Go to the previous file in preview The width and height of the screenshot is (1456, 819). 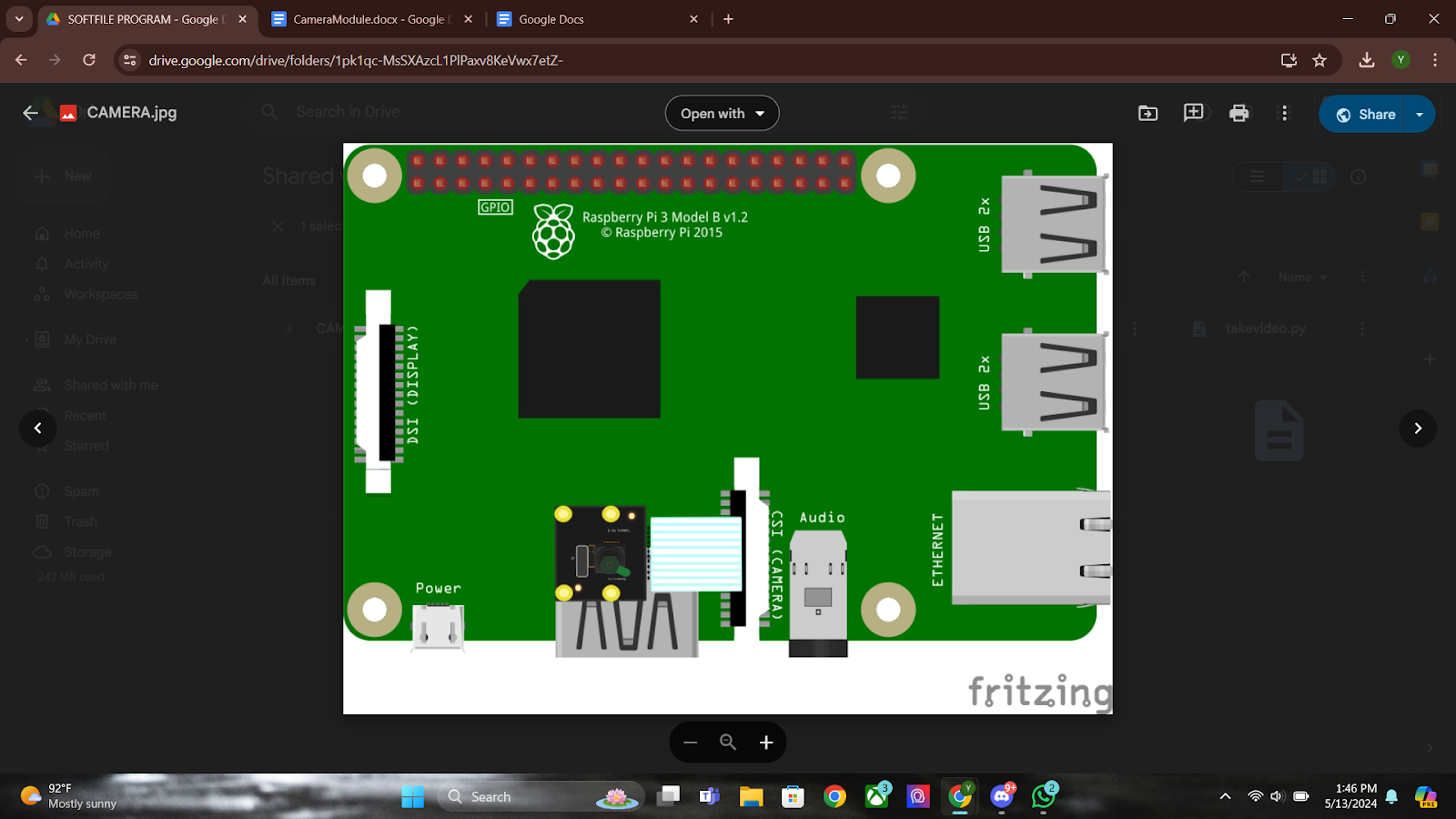tap(38, 428)
